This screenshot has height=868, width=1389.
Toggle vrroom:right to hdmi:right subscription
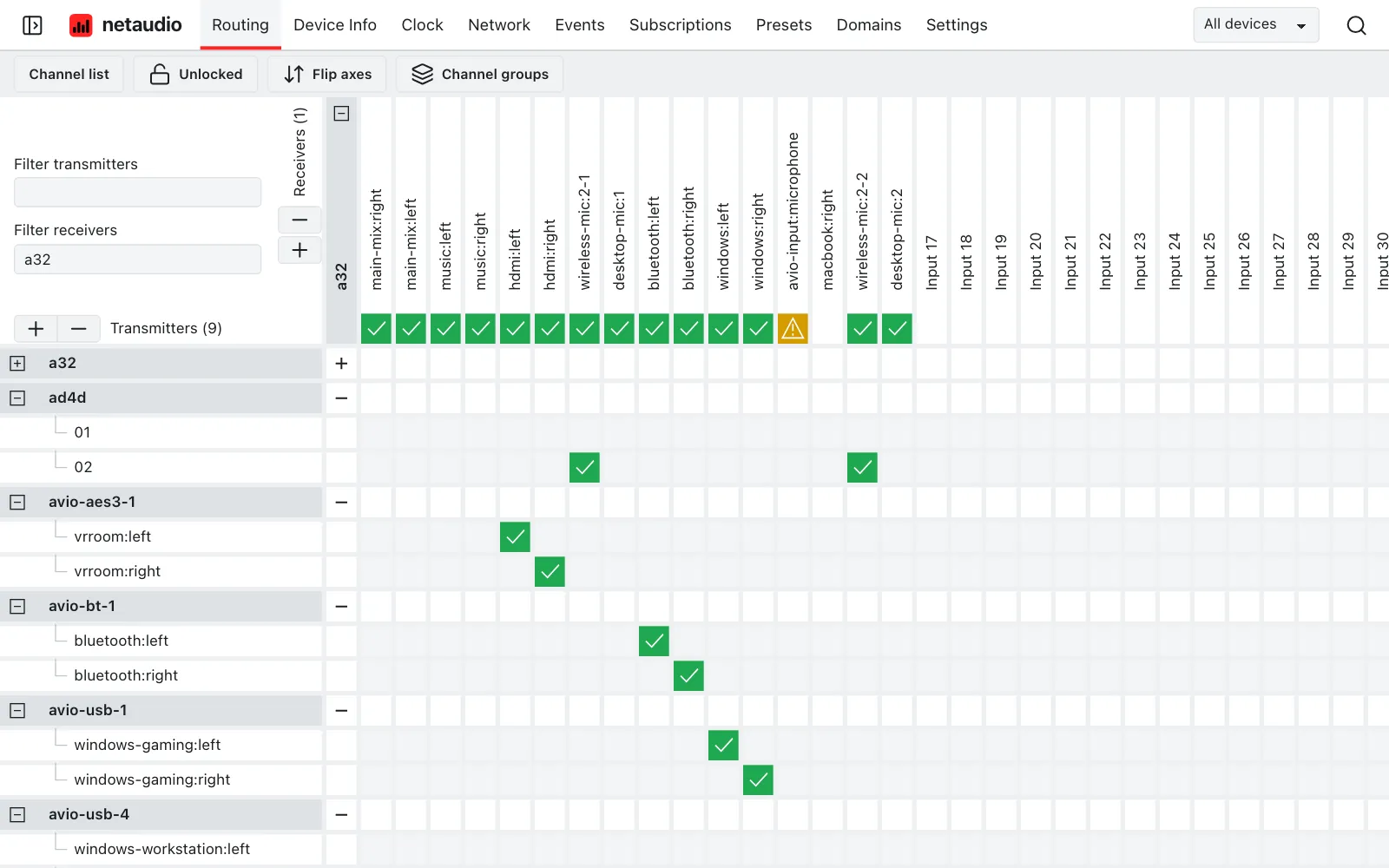point(550,572)
